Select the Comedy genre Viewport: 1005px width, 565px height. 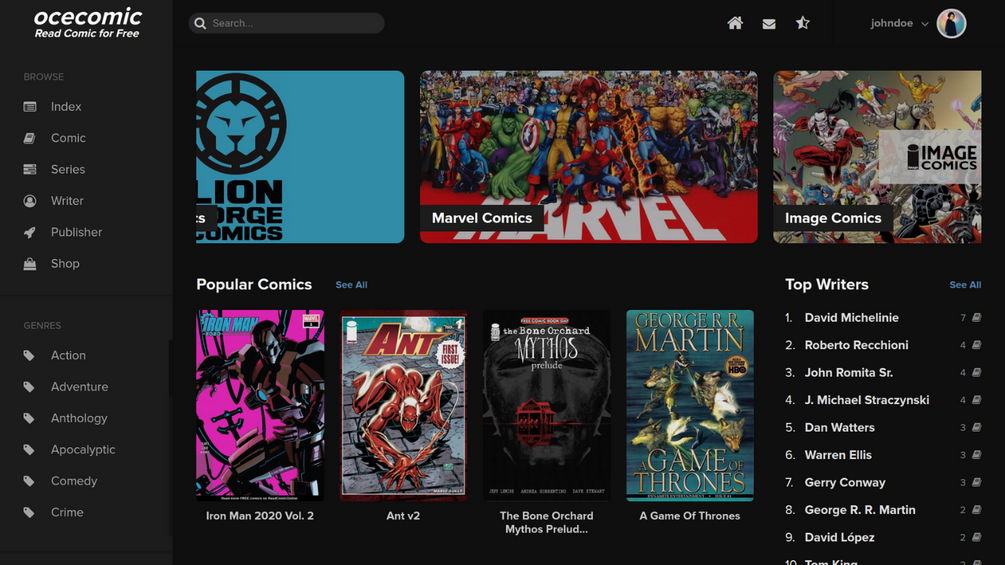[x=74, y=480]
